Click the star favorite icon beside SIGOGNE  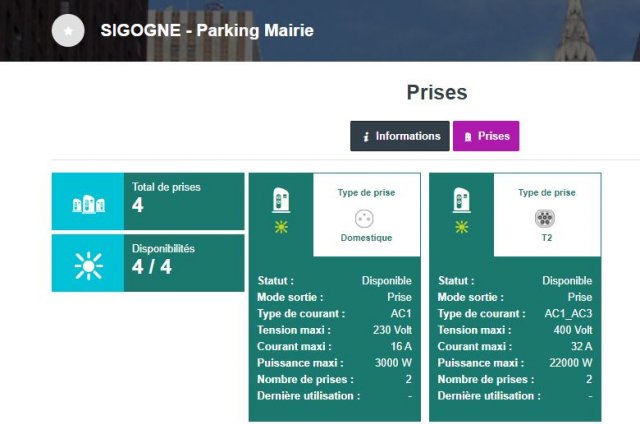click(68, 31)
